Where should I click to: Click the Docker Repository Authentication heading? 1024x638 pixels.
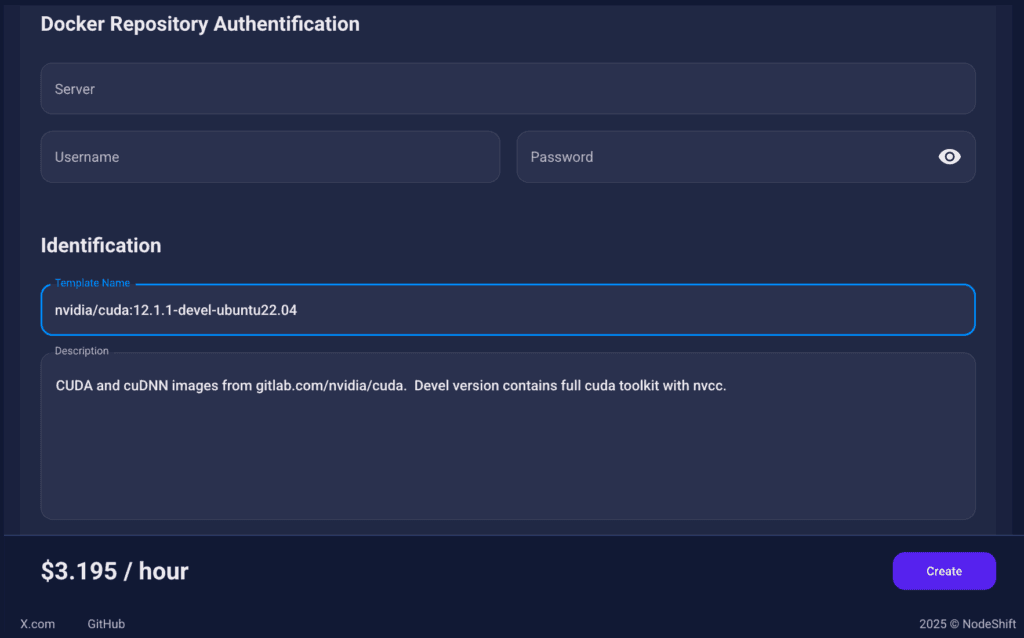pos(200,24)
